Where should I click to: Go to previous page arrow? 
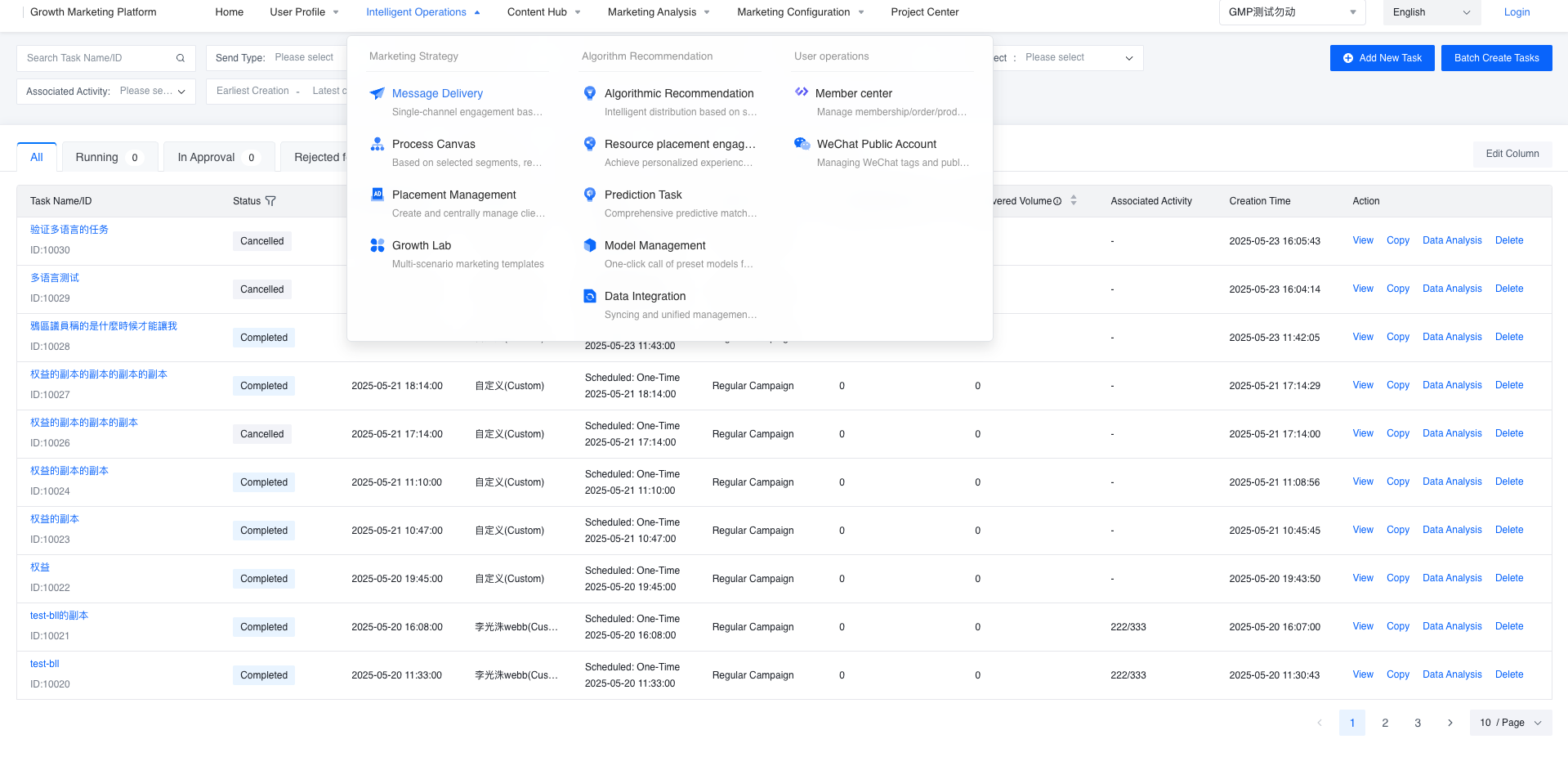[1319, 723]
